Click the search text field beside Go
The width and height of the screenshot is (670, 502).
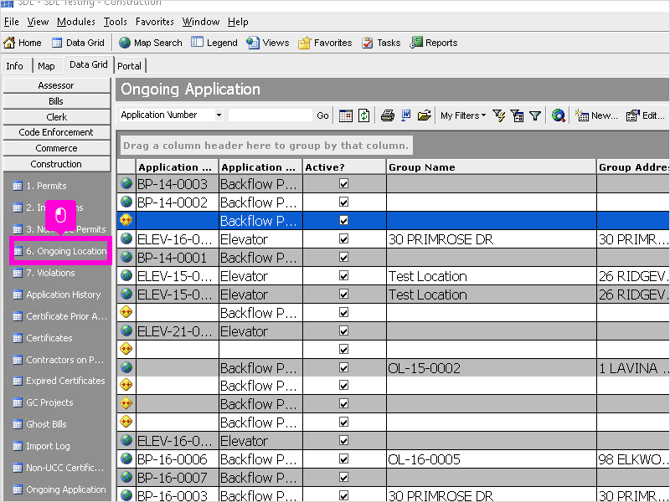(270, 115)
